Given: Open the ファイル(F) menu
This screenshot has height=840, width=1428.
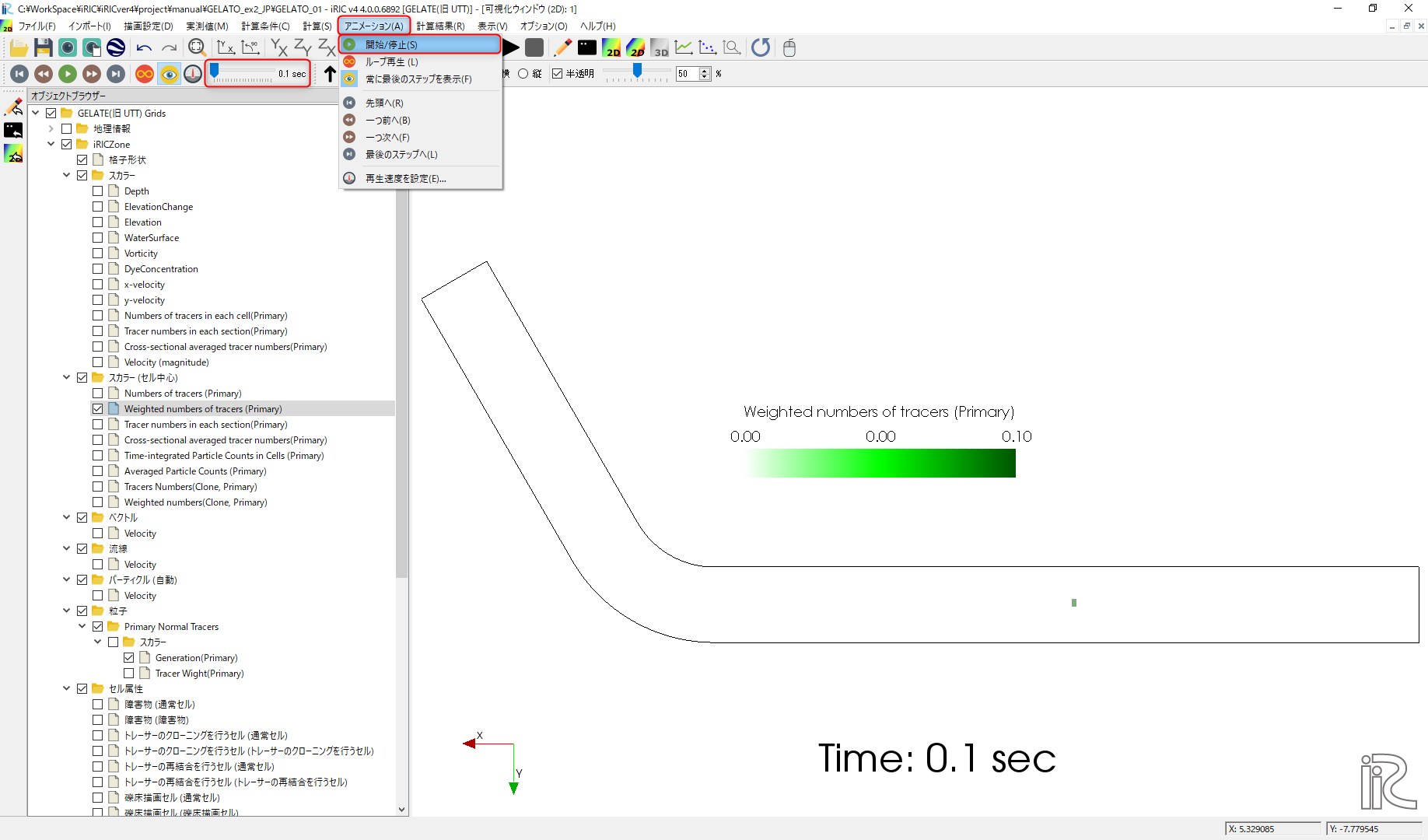Looking at the screenshot, I should [x=37, y=26].
